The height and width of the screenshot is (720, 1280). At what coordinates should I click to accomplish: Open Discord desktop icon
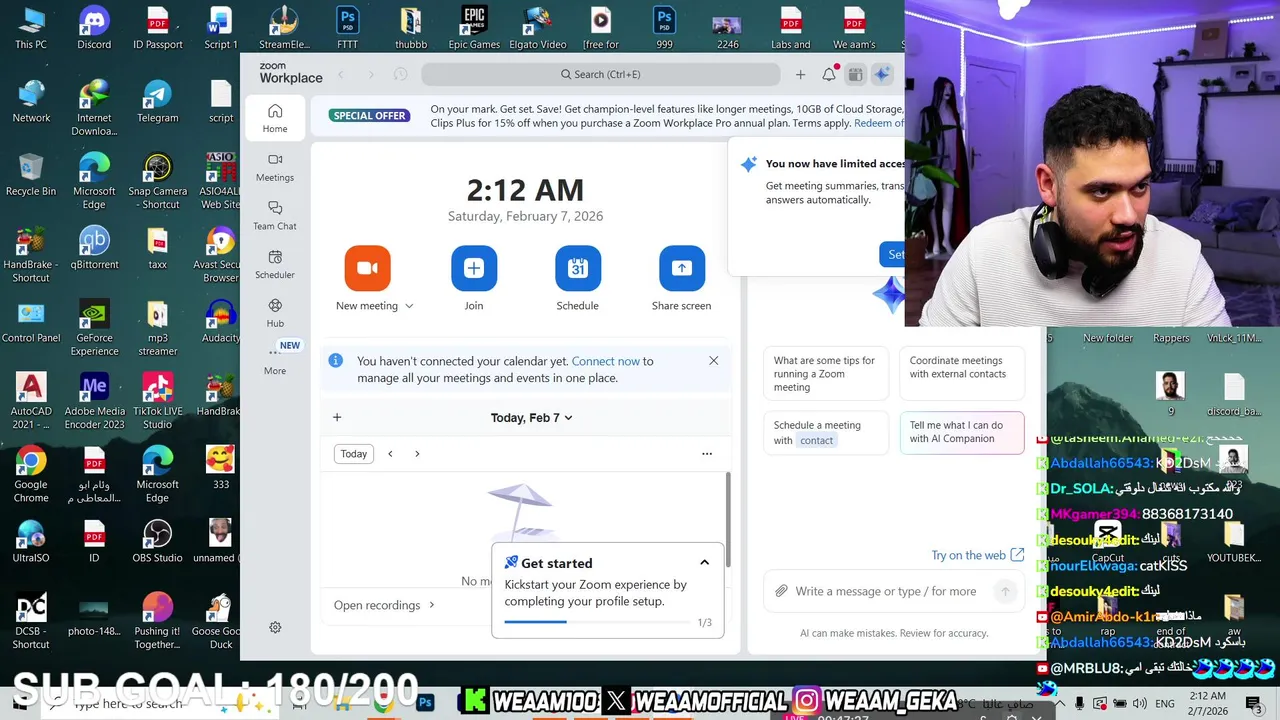(x=94, y=27)
